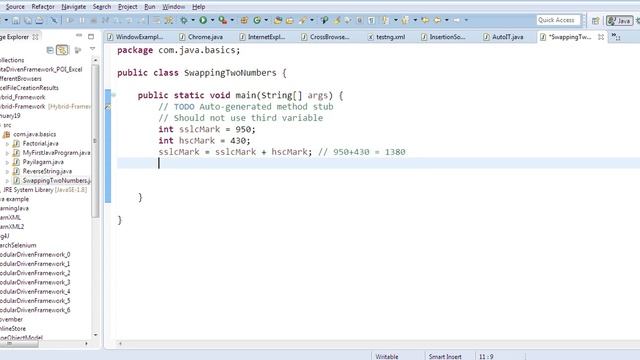Viewport: 640px width, 360px height.
Task: Click the Open Type icon in the toolbar
Action: coord(278,20)
